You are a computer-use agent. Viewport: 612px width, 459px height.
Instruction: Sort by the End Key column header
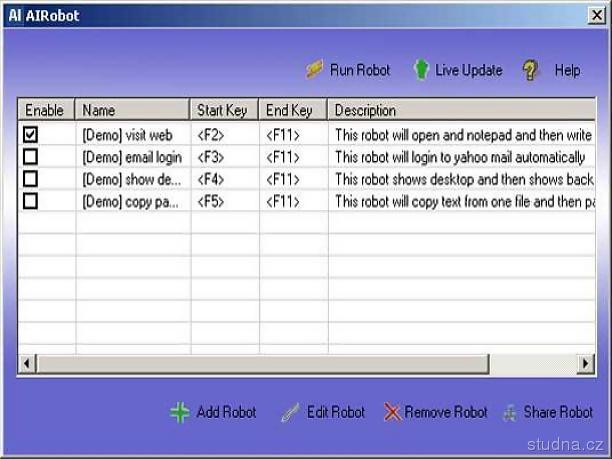tap(293, 110)
